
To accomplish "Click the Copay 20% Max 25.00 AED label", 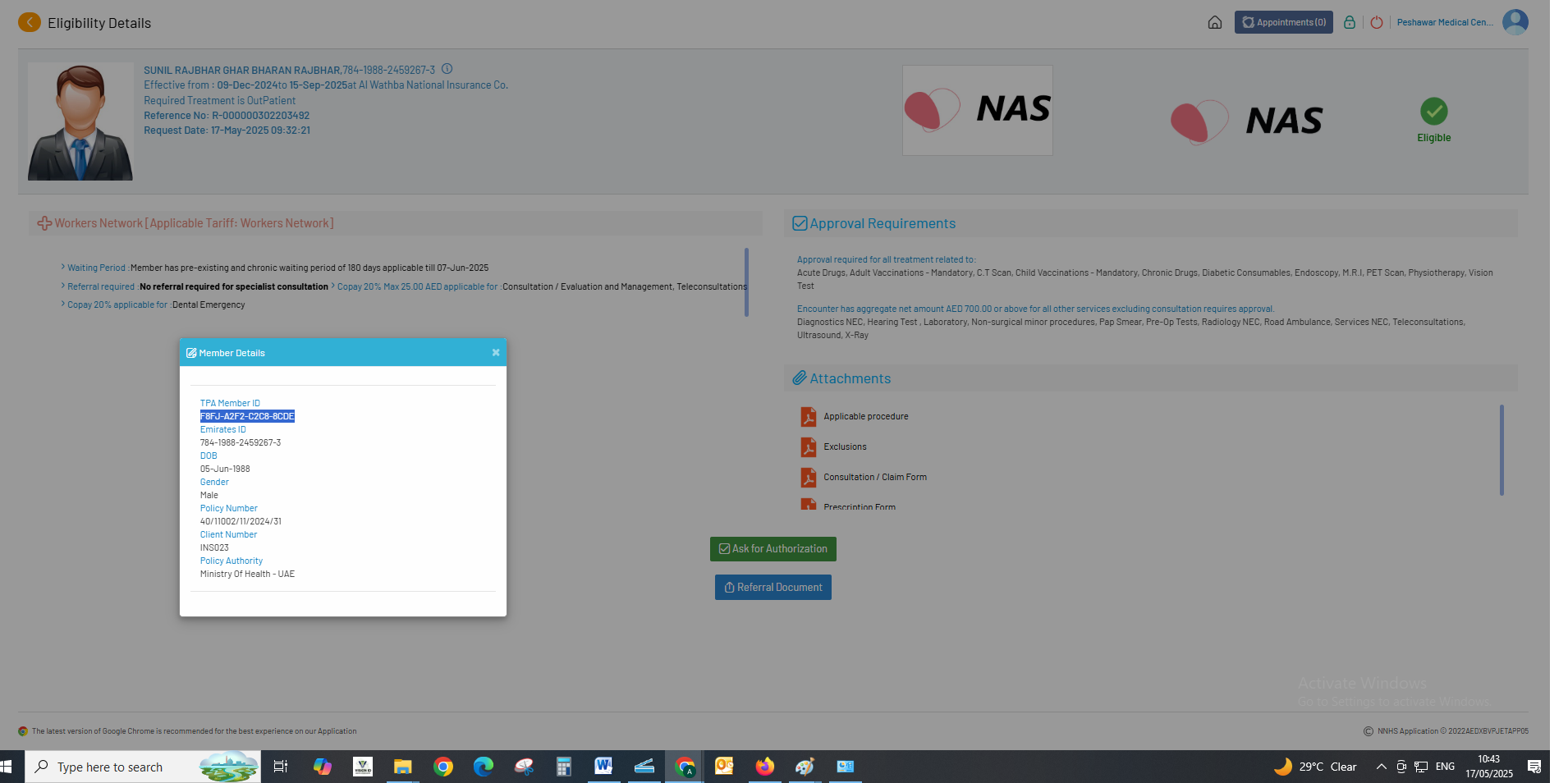I will coord(417,286).
